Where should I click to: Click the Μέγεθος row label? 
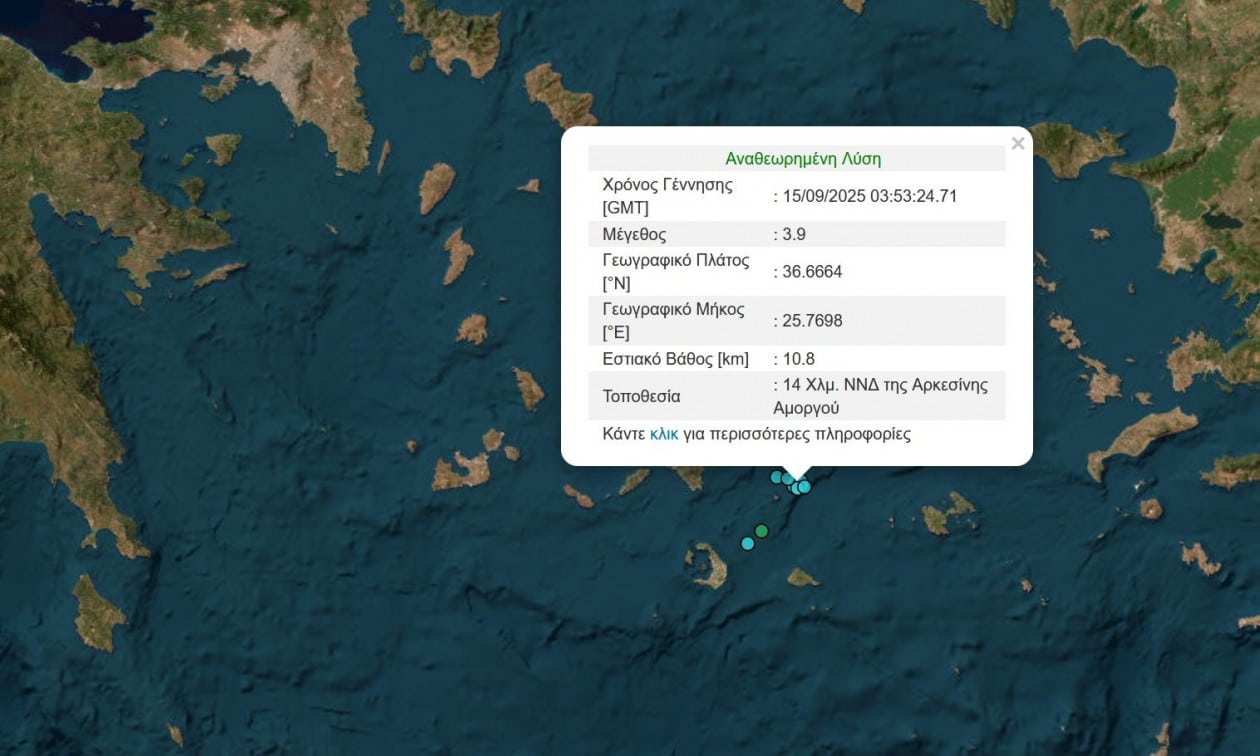coord(634,234)
